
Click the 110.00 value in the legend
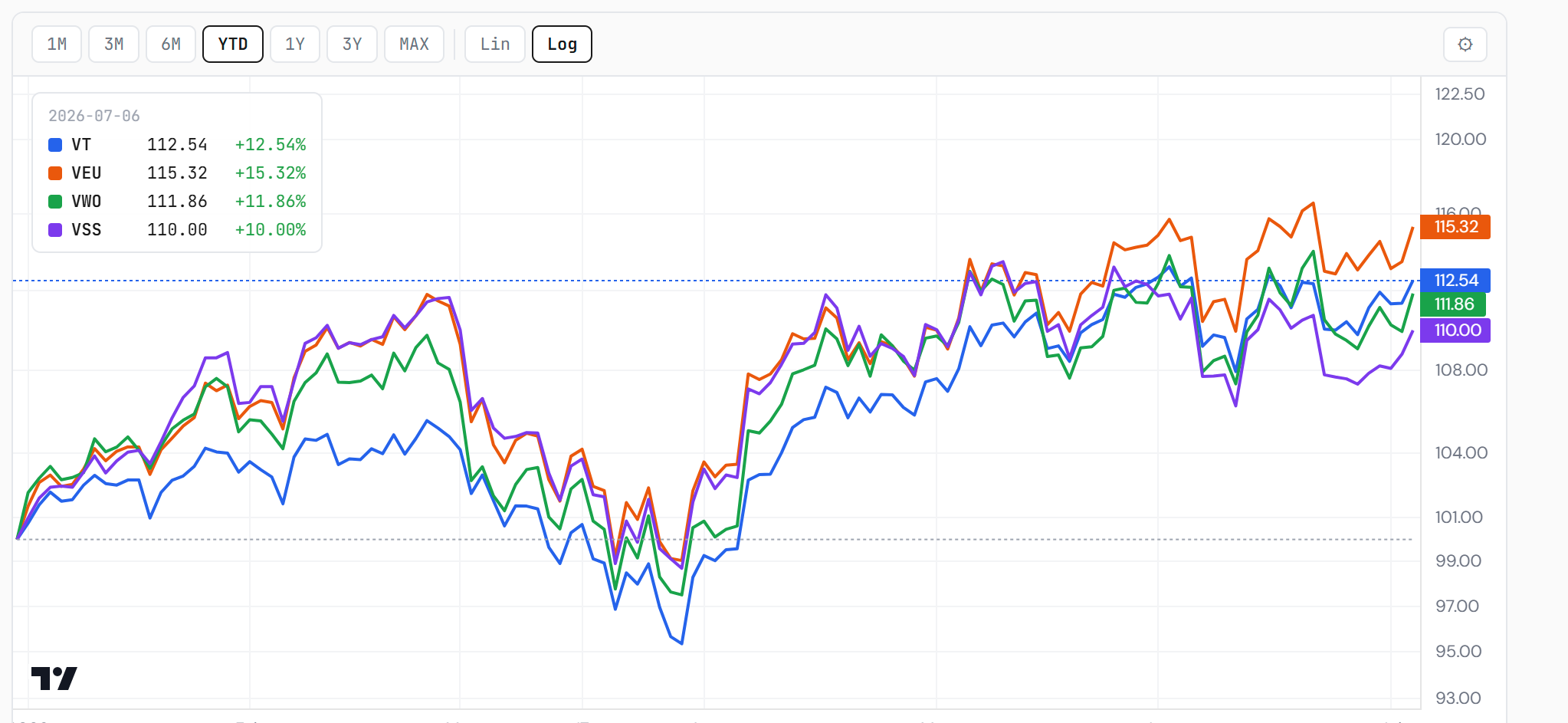coord(177,230)
